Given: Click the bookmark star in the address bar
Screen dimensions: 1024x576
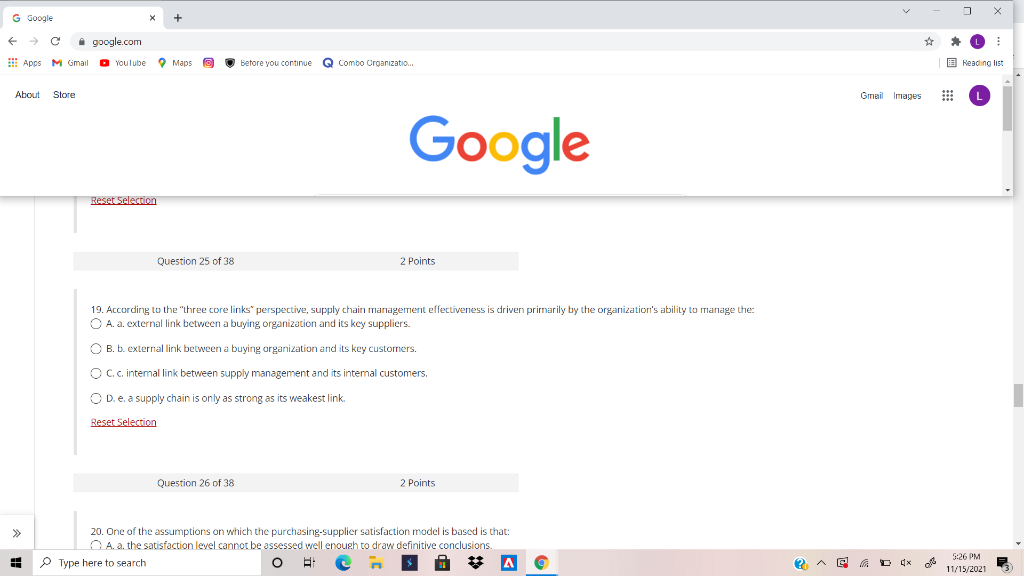Looking at the screenshot, I should click(928, 41).
